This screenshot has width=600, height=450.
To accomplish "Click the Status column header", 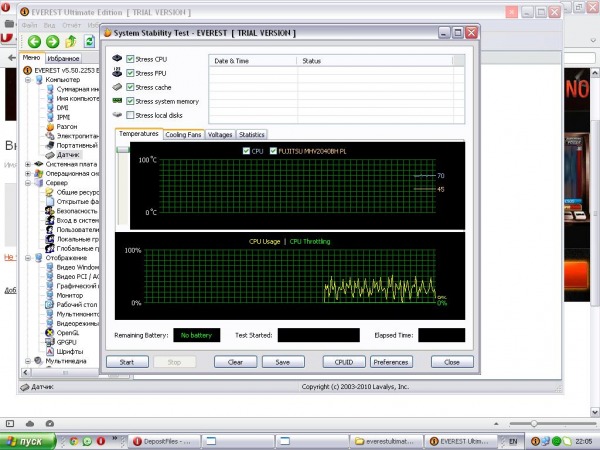I will (375, 61).
